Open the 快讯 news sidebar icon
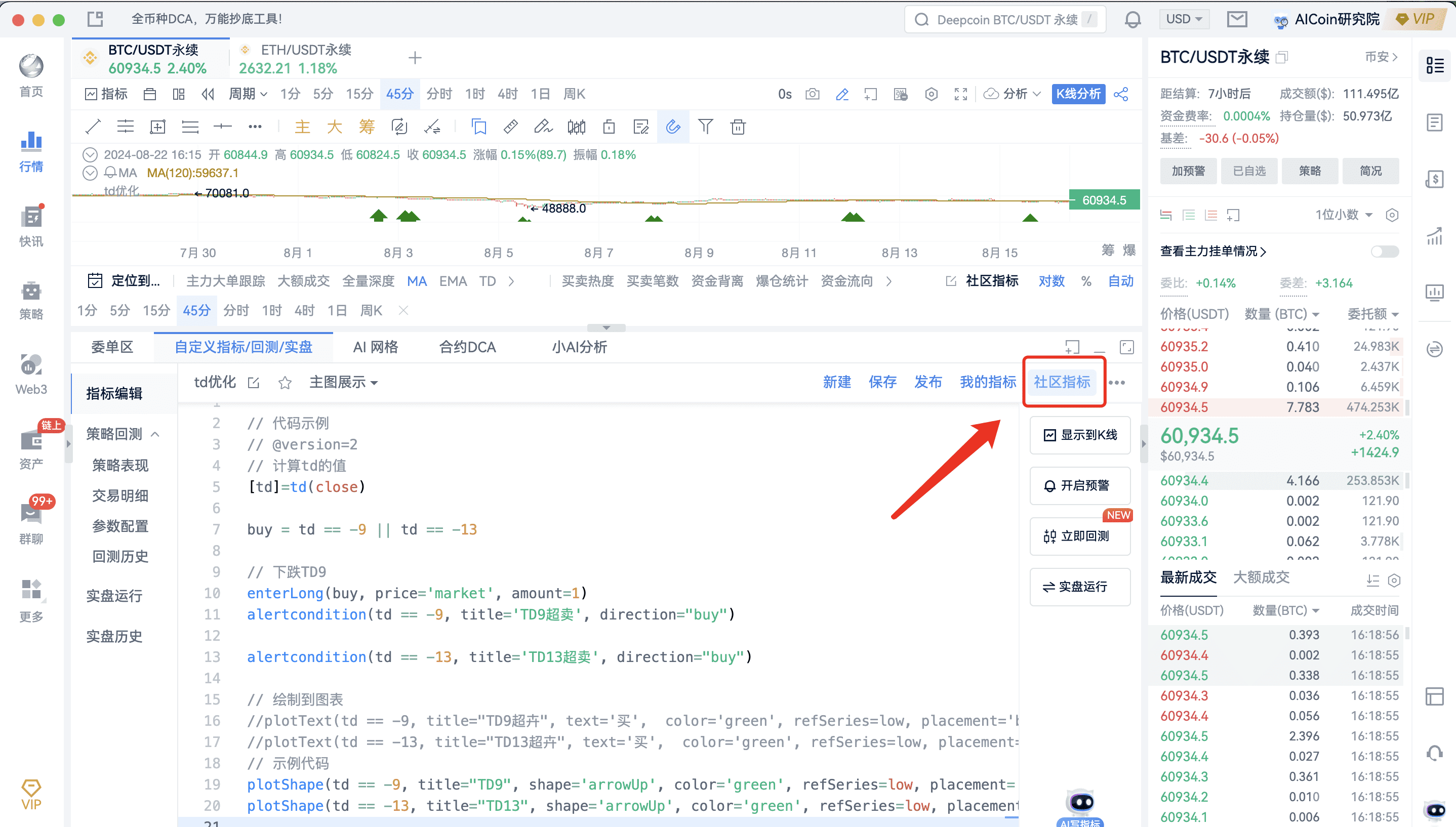 pos(31,226)
